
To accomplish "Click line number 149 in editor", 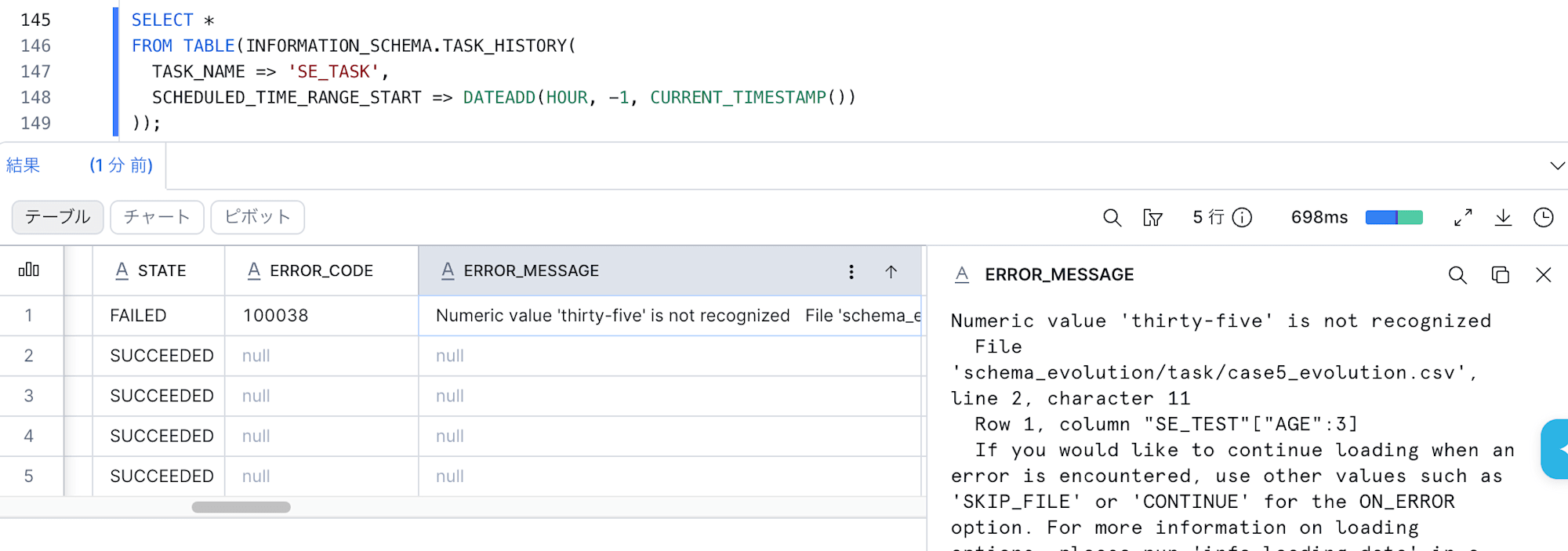I will 35,123.
